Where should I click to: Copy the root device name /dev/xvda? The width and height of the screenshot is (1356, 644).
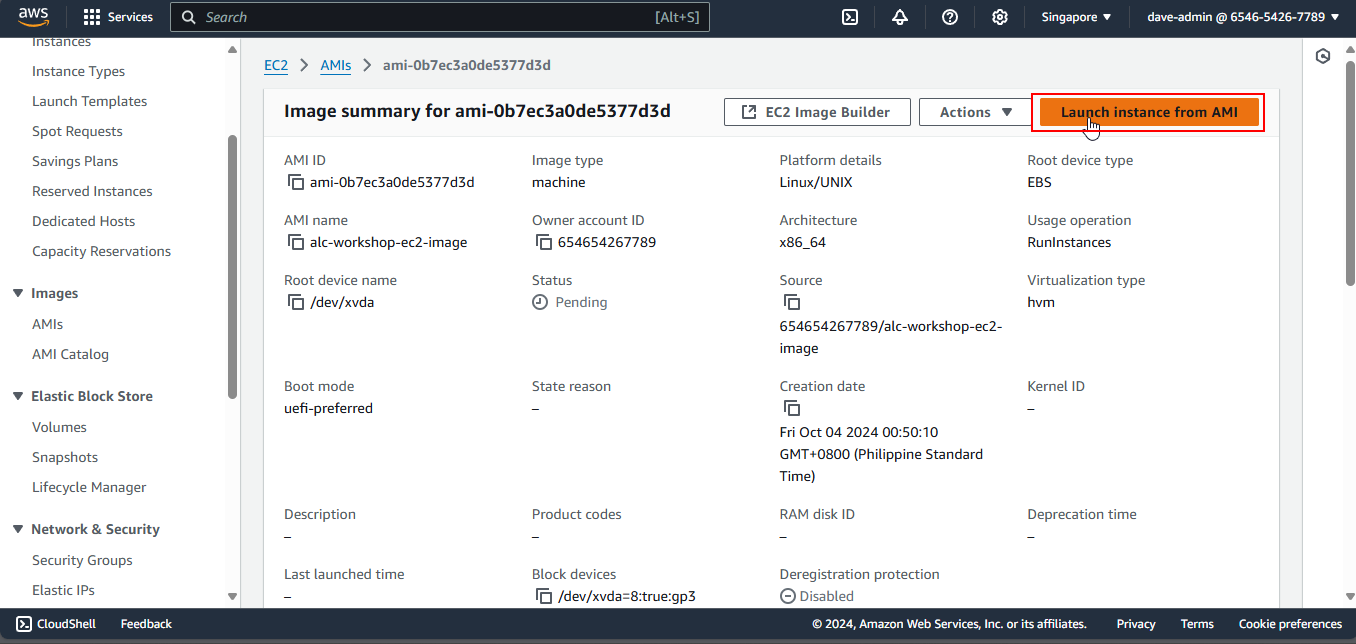[295, 302]
